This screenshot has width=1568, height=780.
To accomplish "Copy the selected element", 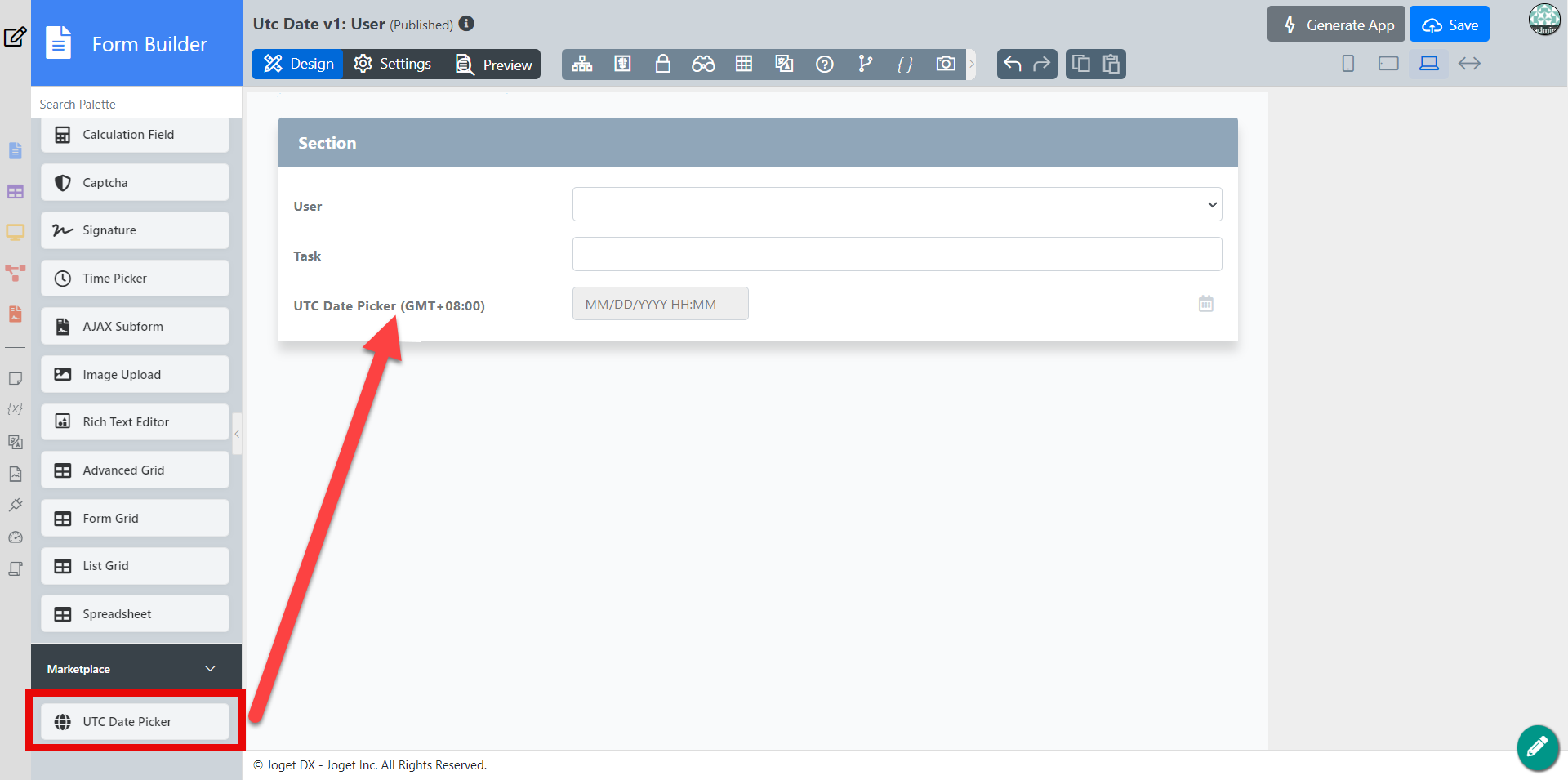I will pos(1081,64).
